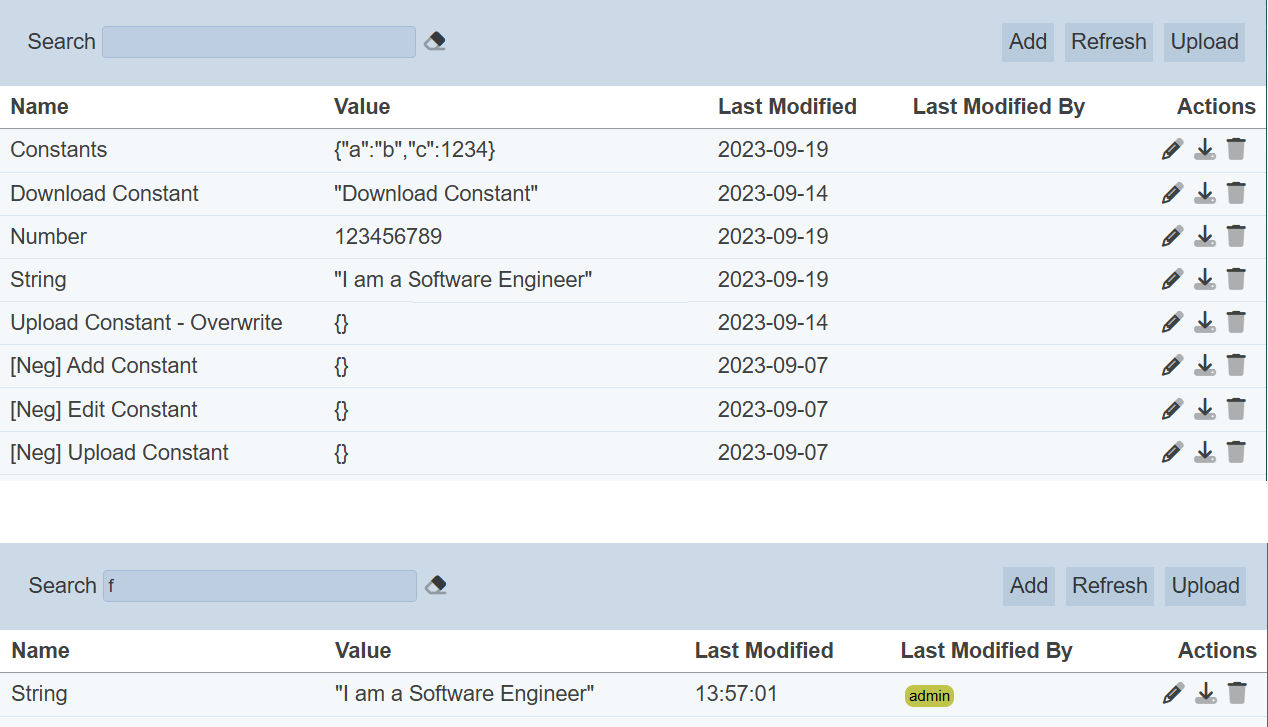Clear top search field with eraser icon
Viewport: 1268px width, 727px height.
point(435,42)
